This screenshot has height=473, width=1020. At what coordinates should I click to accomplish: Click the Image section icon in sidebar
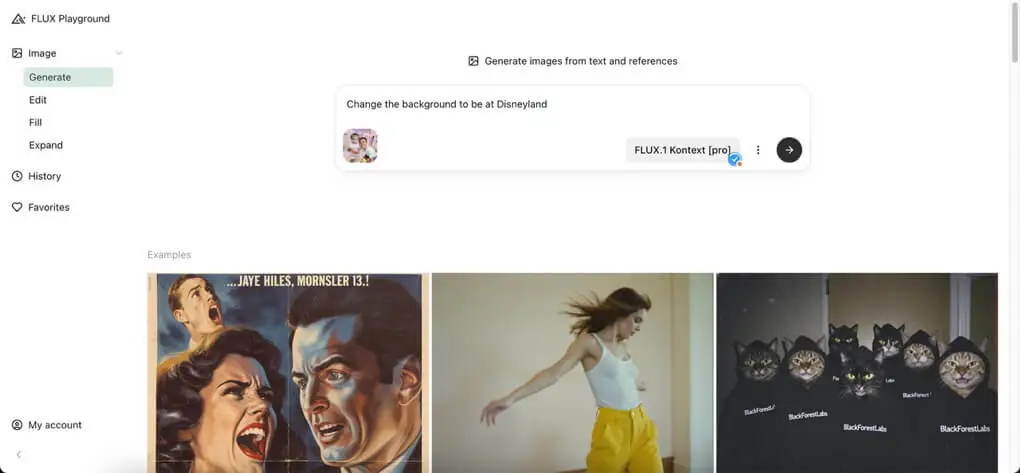pyautogui.click(x=17, y=53)
